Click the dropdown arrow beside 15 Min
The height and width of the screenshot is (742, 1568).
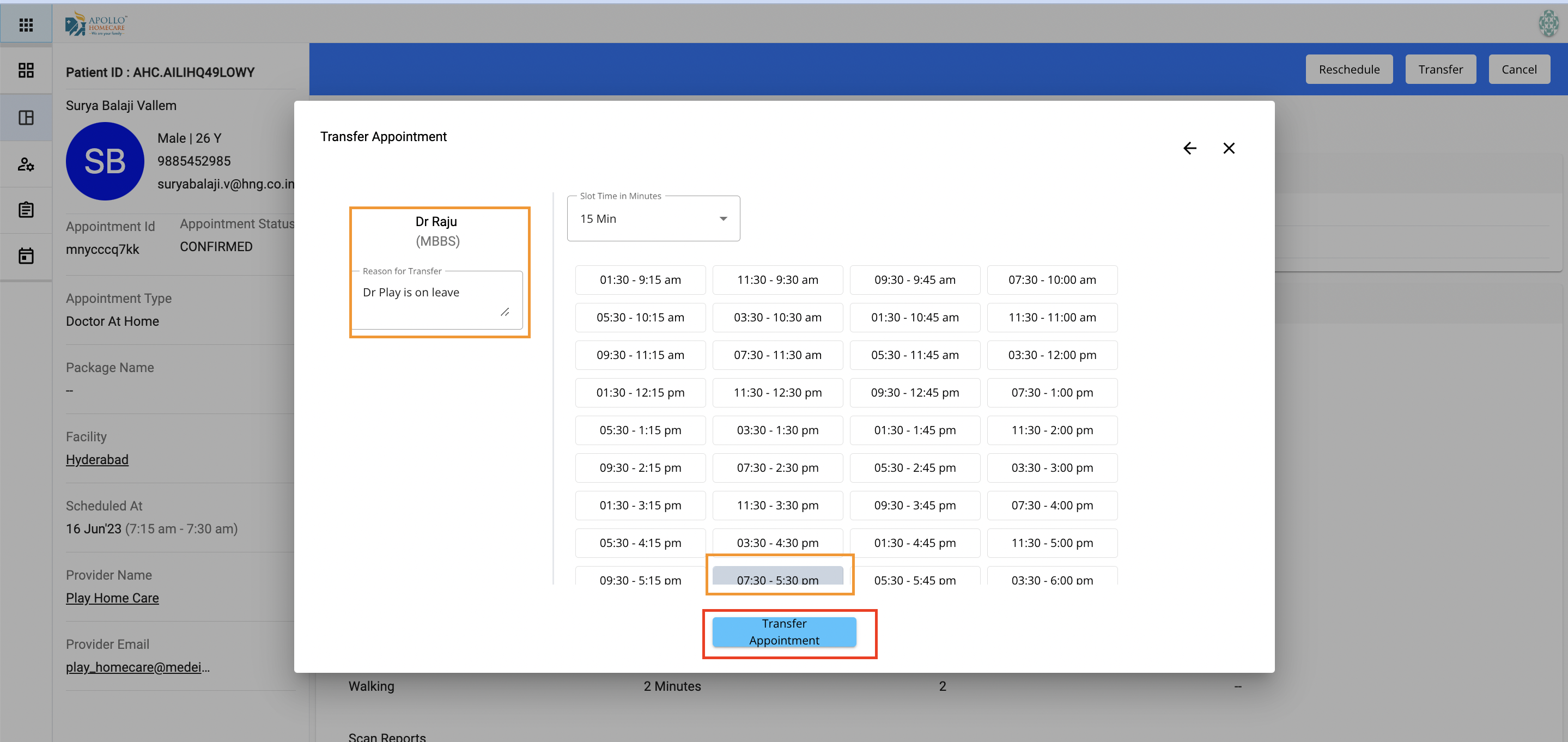click(722, 218)
